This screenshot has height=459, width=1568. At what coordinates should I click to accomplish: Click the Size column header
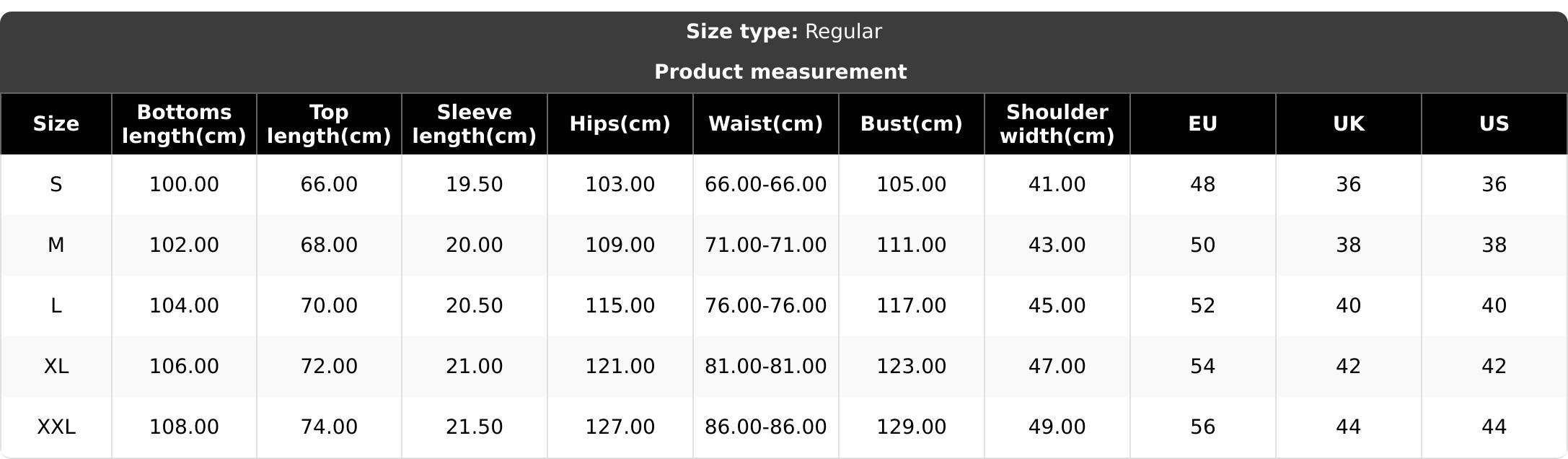tap(56, 124)
